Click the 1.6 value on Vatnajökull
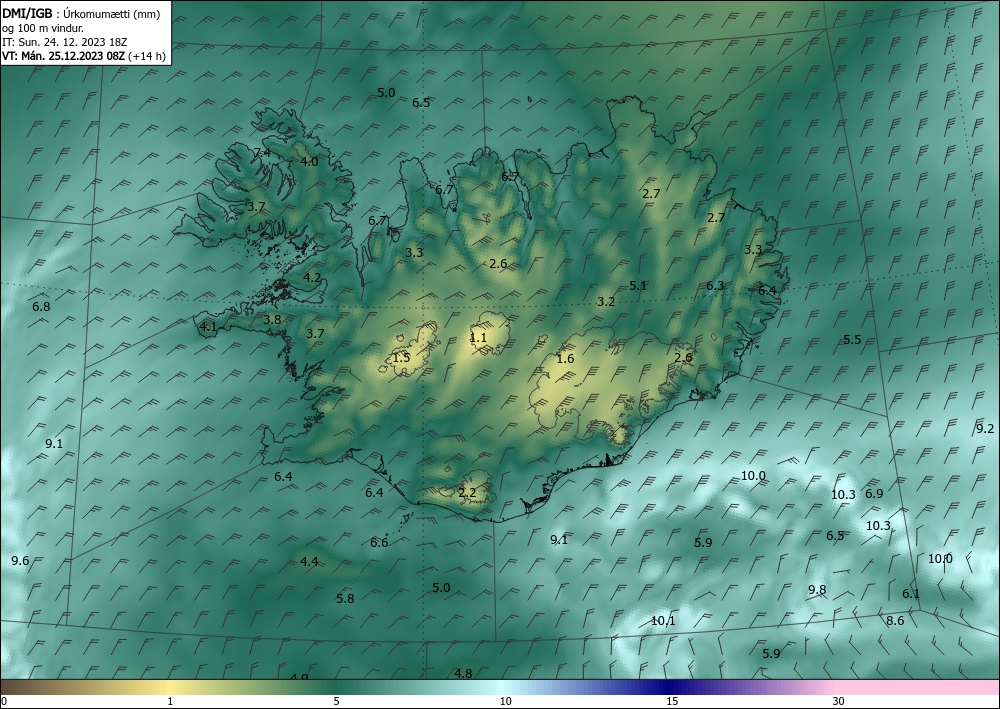The image size is (1000, 709). click(x=565, y=358)
